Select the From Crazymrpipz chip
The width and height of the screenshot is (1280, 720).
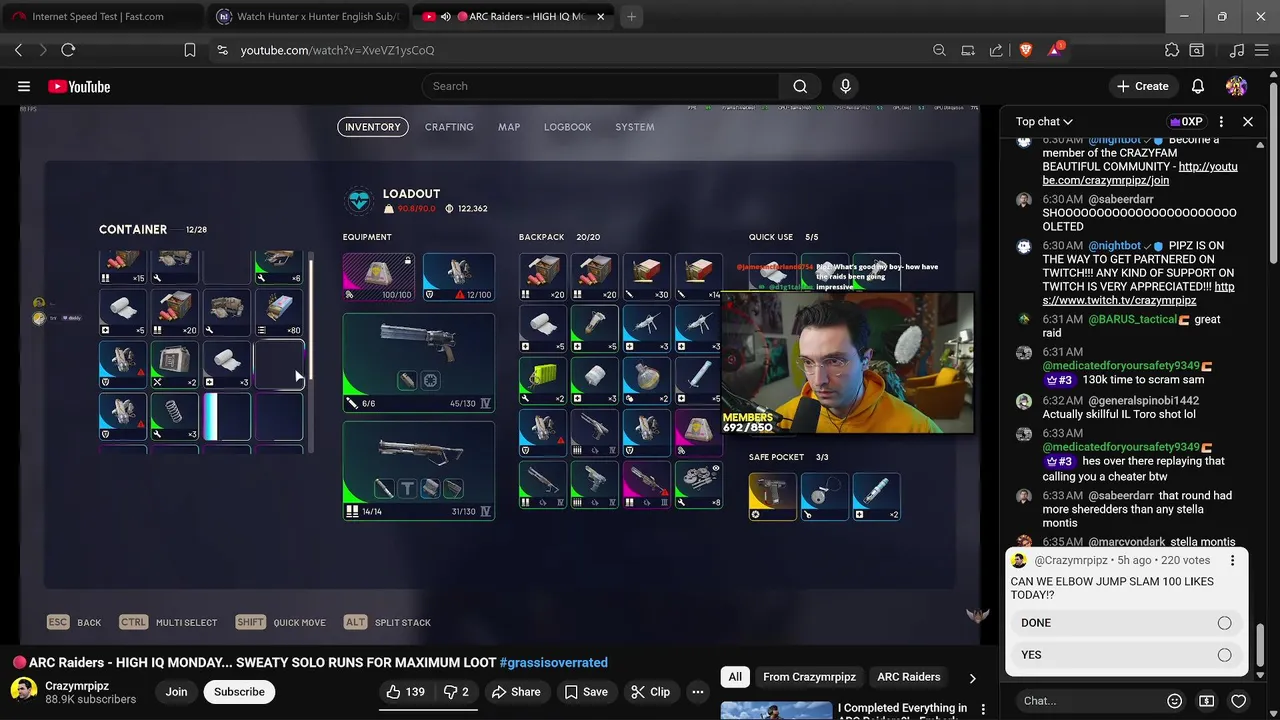tap(809, 677)
